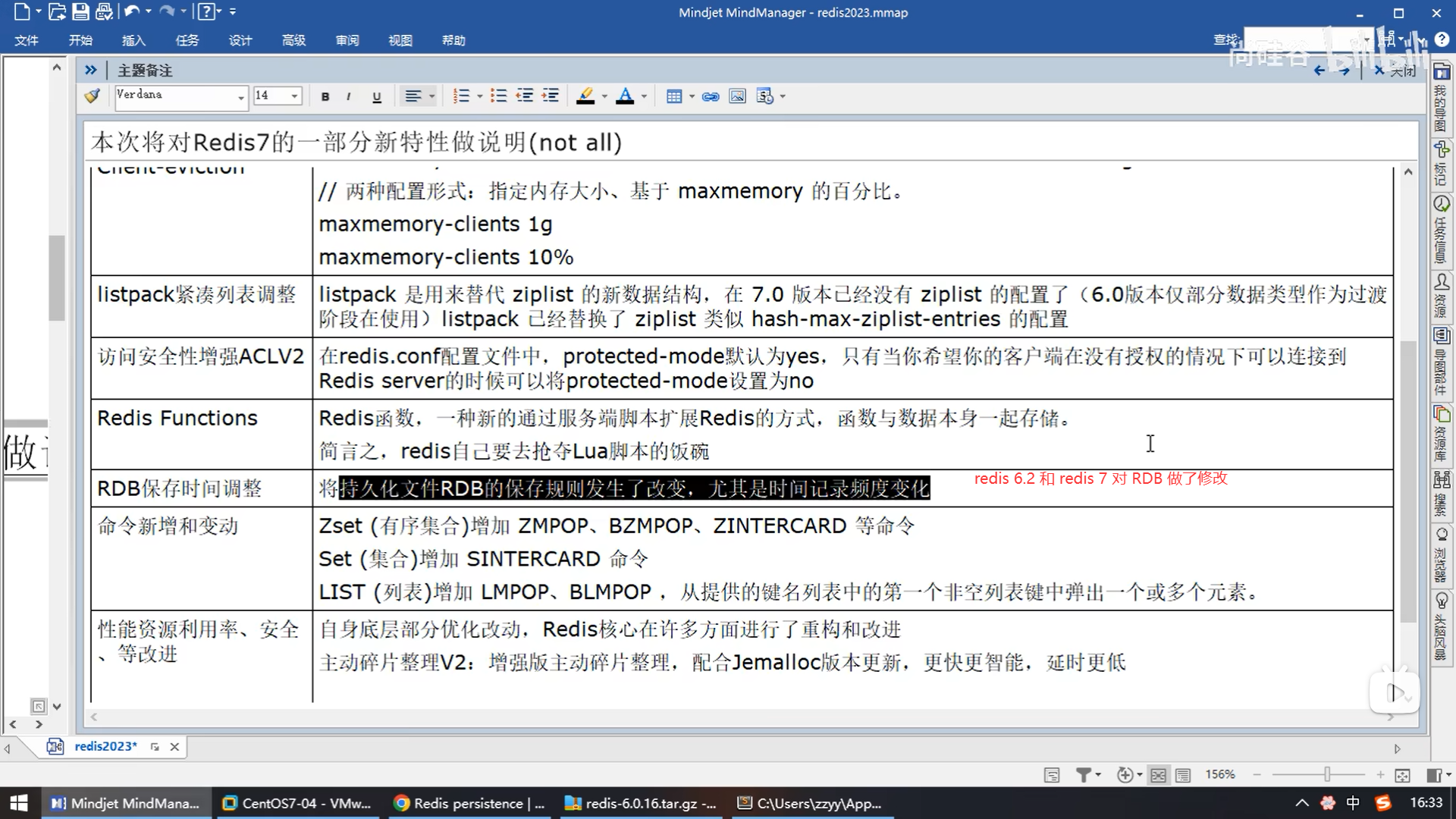This screenshot has width=1456, height=819.
Task: Open the 视图 menu
Action: [x=400, y=40]
